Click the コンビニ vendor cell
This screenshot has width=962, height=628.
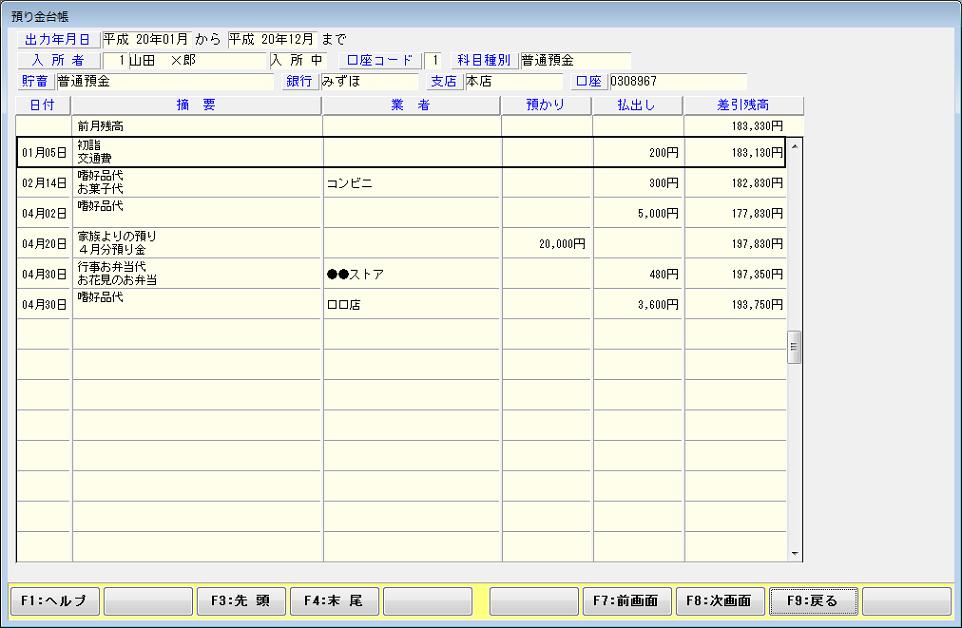pos(411,183)
